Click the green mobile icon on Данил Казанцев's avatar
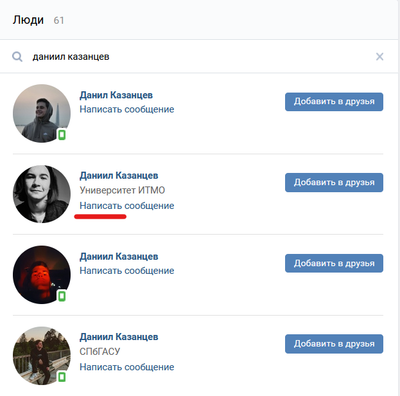The width and height of the screenshot is (400, 396). click(x=62, y=135)
